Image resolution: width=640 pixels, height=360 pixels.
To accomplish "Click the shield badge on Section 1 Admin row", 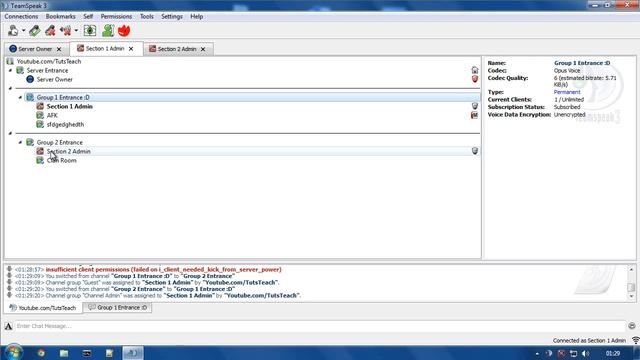I will point(474,107).
